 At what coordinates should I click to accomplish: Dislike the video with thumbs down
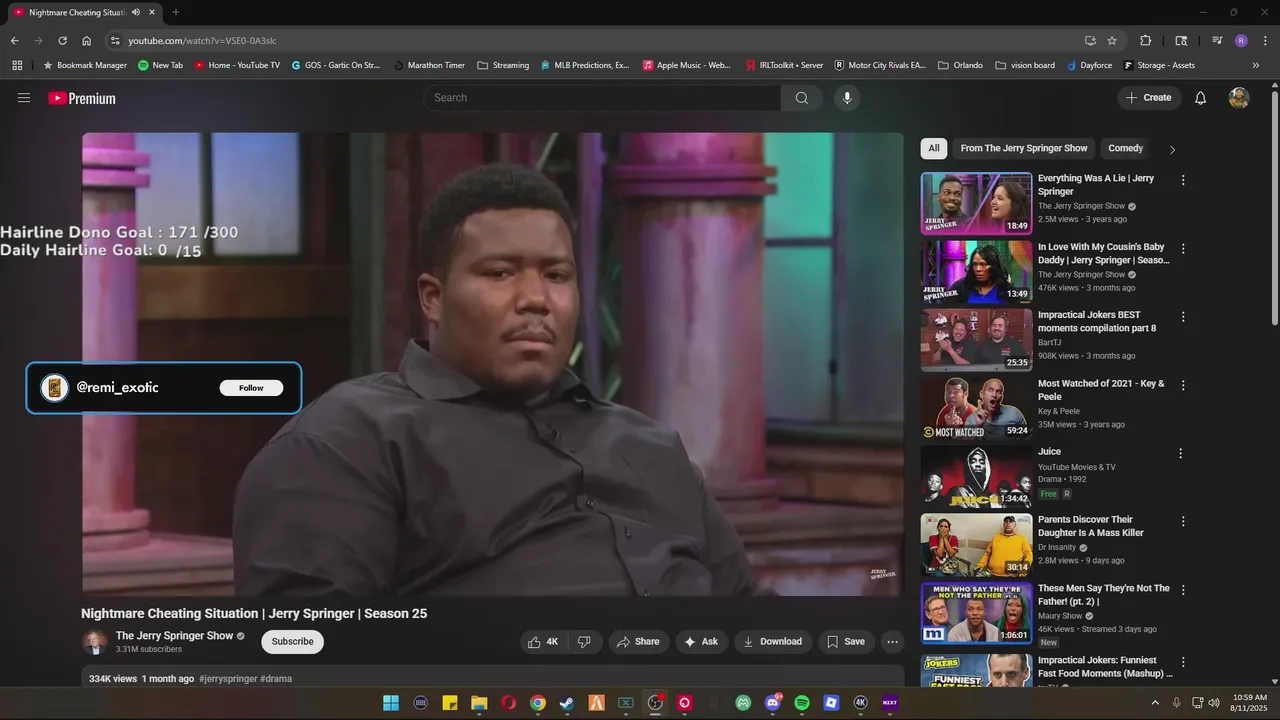click(x=585, y=642)
